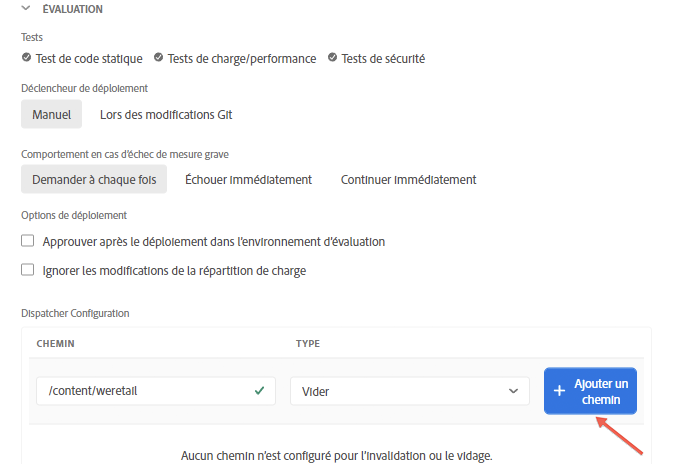Collapse the ÉVALUATION section chevron

point(26,8)
